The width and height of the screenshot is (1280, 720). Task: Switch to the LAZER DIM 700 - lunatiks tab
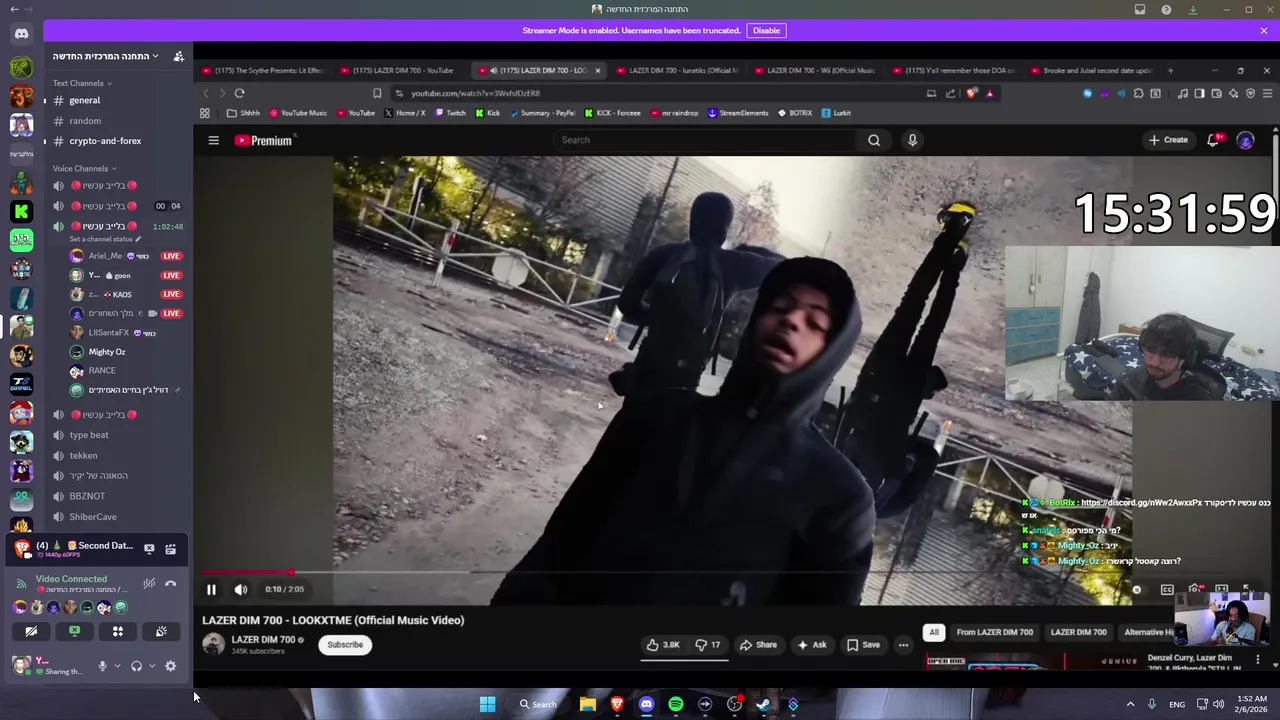pos(676,71)
